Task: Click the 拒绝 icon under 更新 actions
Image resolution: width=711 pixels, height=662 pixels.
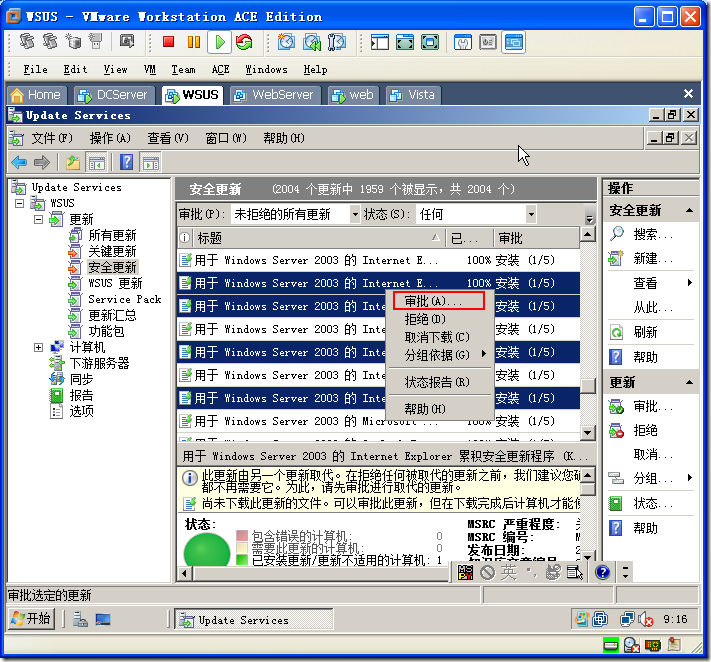Action: point(616,430)
